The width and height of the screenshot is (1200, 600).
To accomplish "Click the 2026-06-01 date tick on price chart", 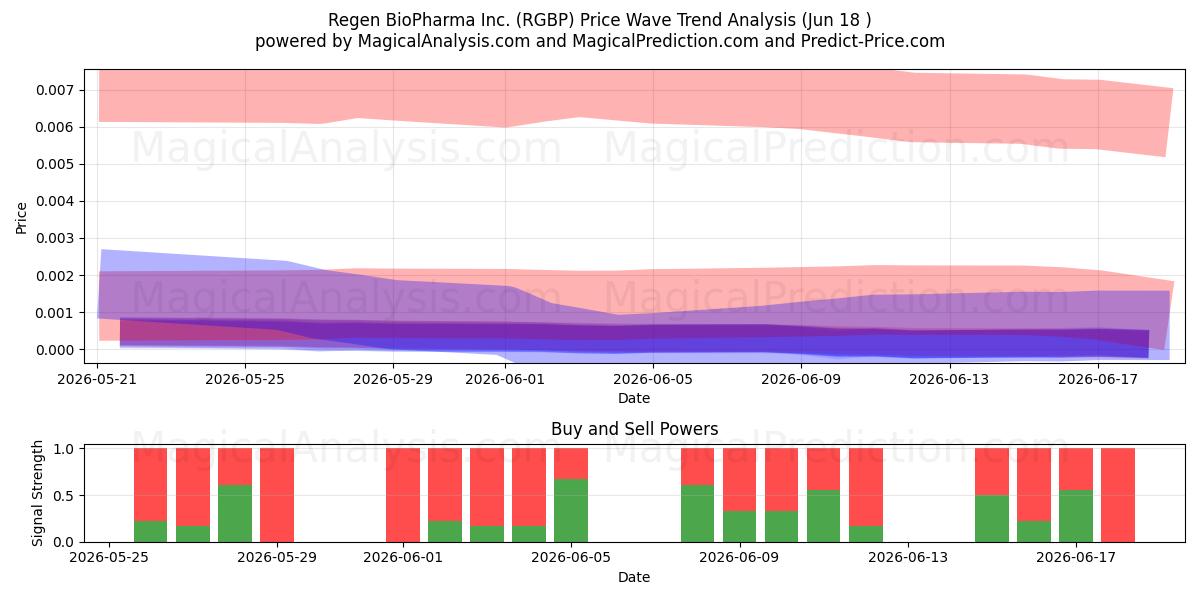I will 505,379.
